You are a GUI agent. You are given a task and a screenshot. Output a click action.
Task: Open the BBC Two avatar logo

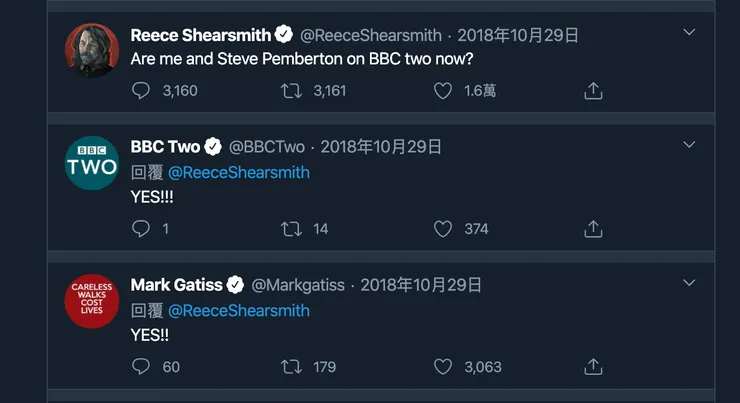(x=92, y=163)
